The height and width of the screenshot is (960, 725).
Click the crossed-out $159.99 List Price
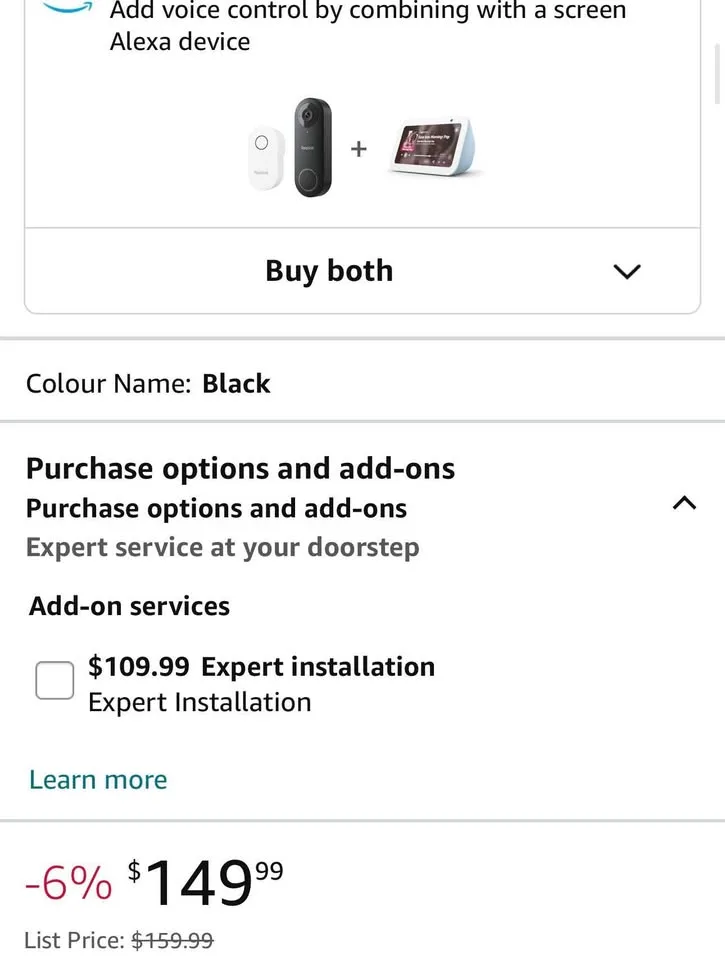[x=172, y=940]
